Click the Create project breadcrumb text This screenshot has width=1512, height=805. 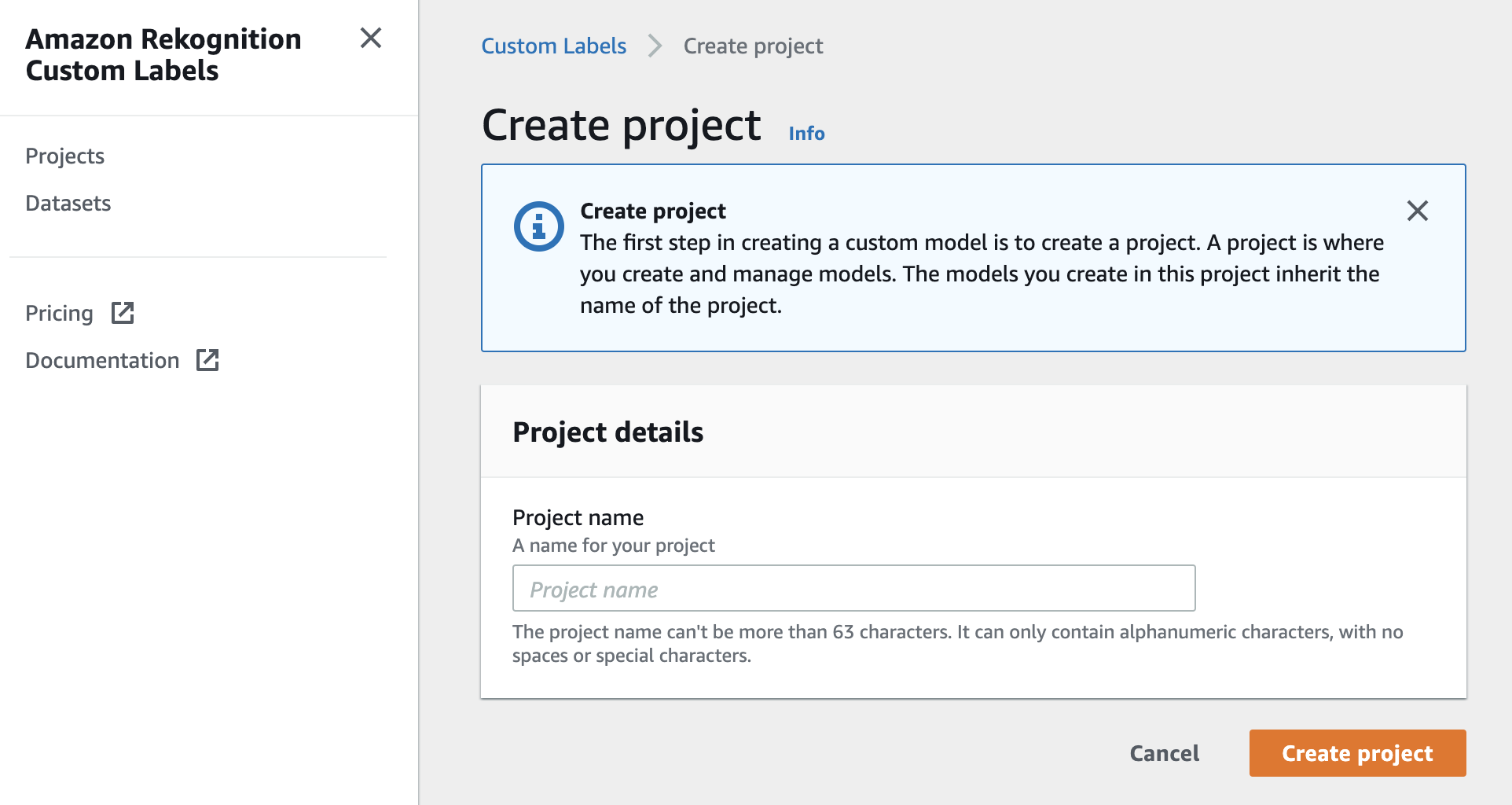[x=753, y=46]
